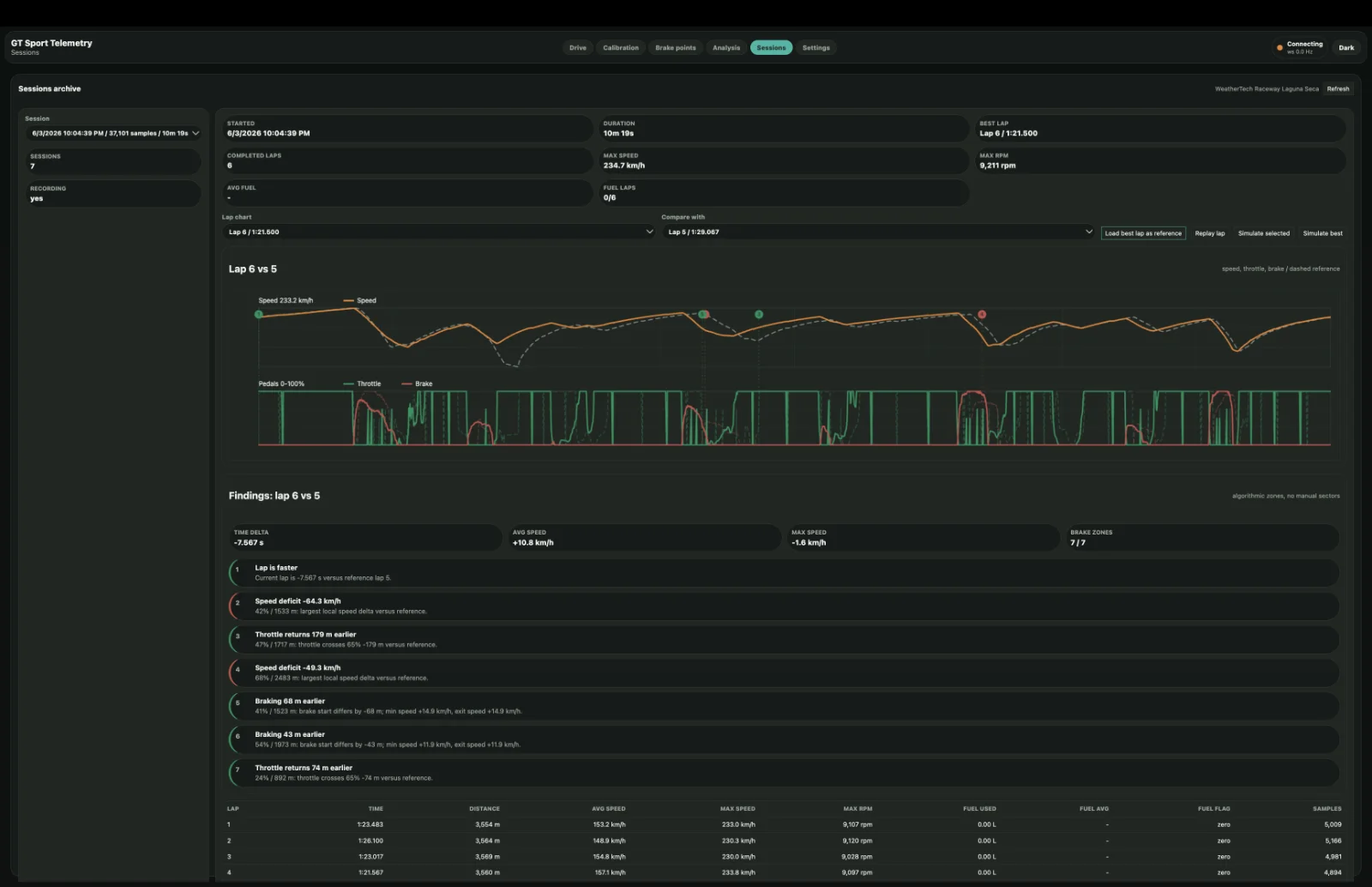Open the Drive tab
Viewport: 1372px width, 887px height.
(x=578, y=48)
